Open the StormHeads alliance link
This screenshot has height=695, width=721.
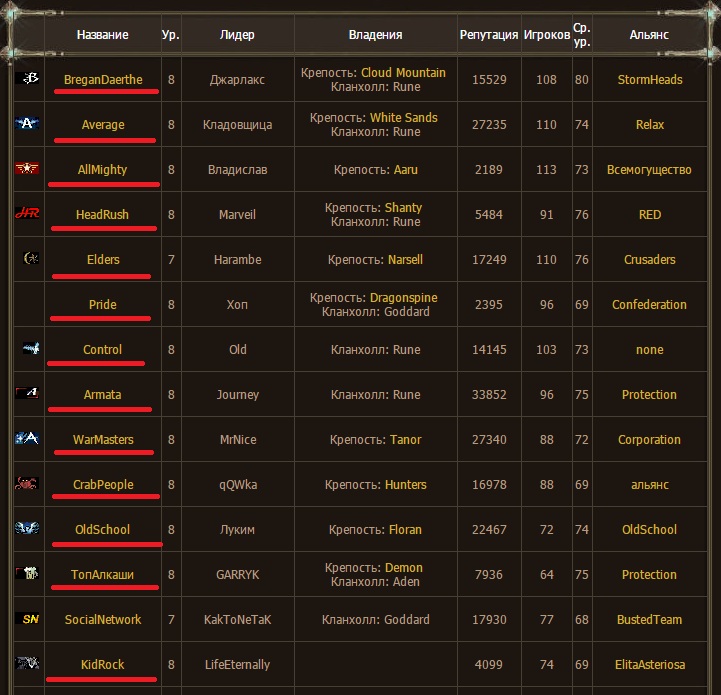650,80
